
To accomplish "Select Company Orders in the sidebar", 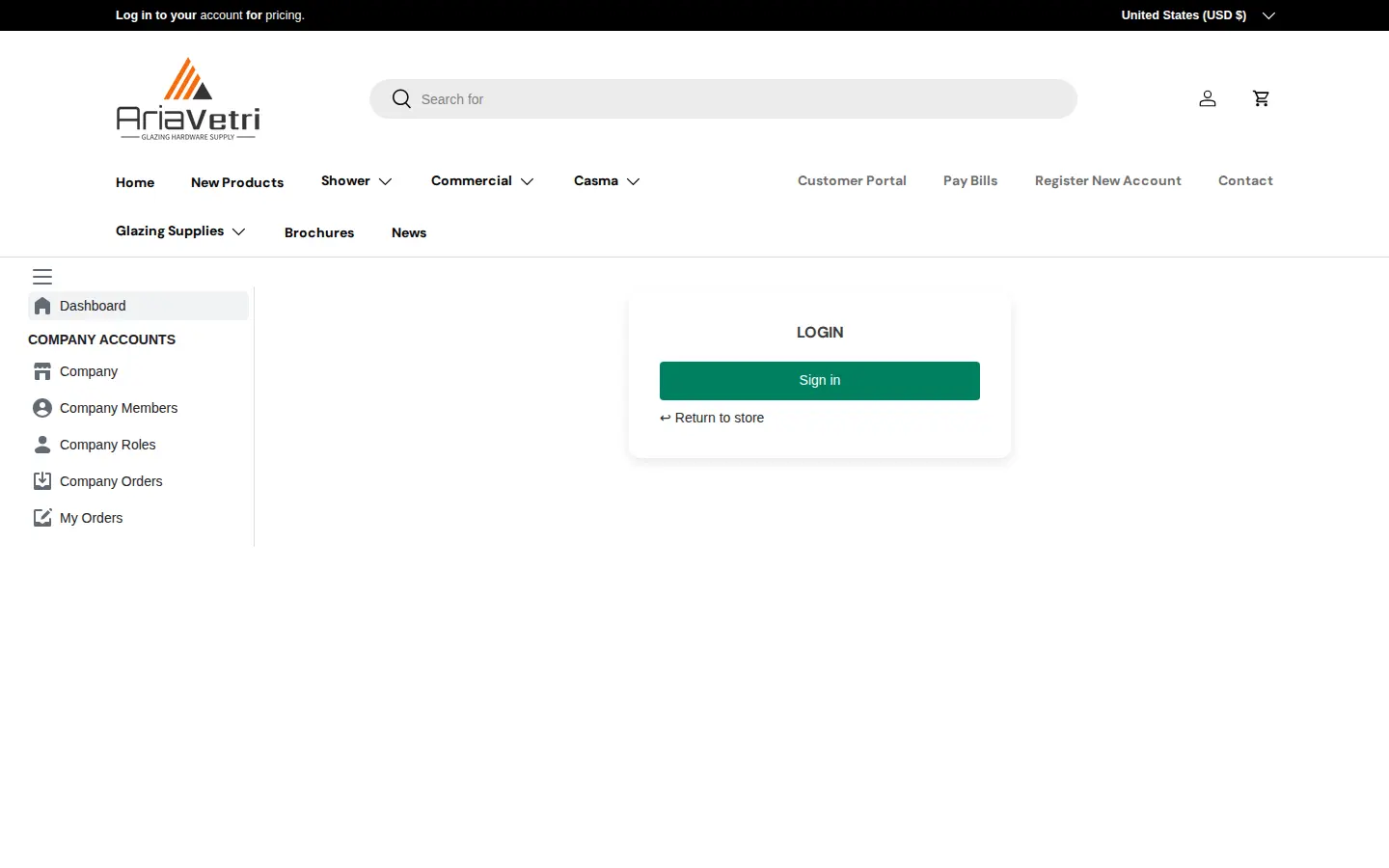I will [111, 481].
